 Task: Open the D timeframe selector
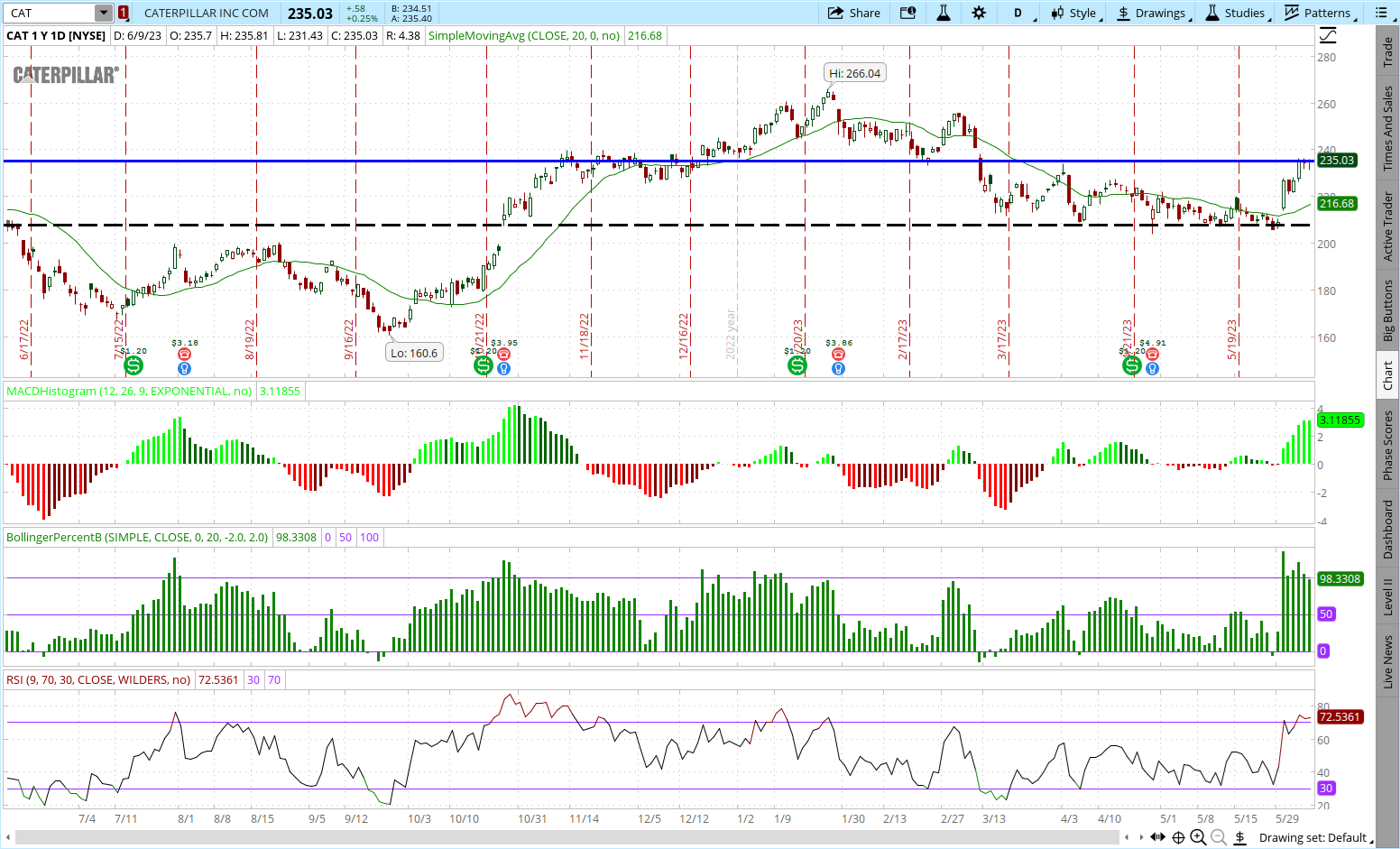(1018, 13)
